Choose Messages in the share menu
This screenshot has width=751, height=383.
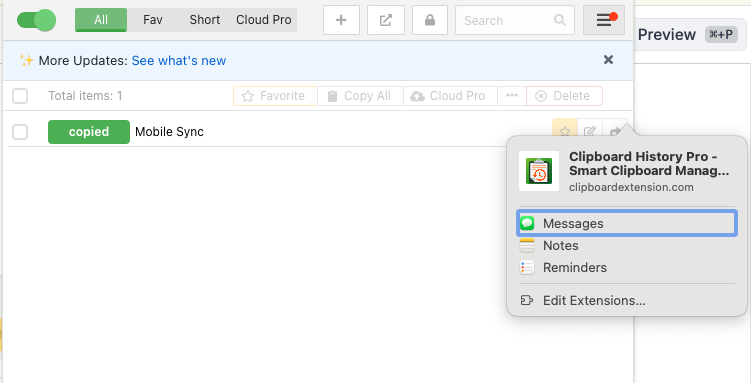(627, 224)
